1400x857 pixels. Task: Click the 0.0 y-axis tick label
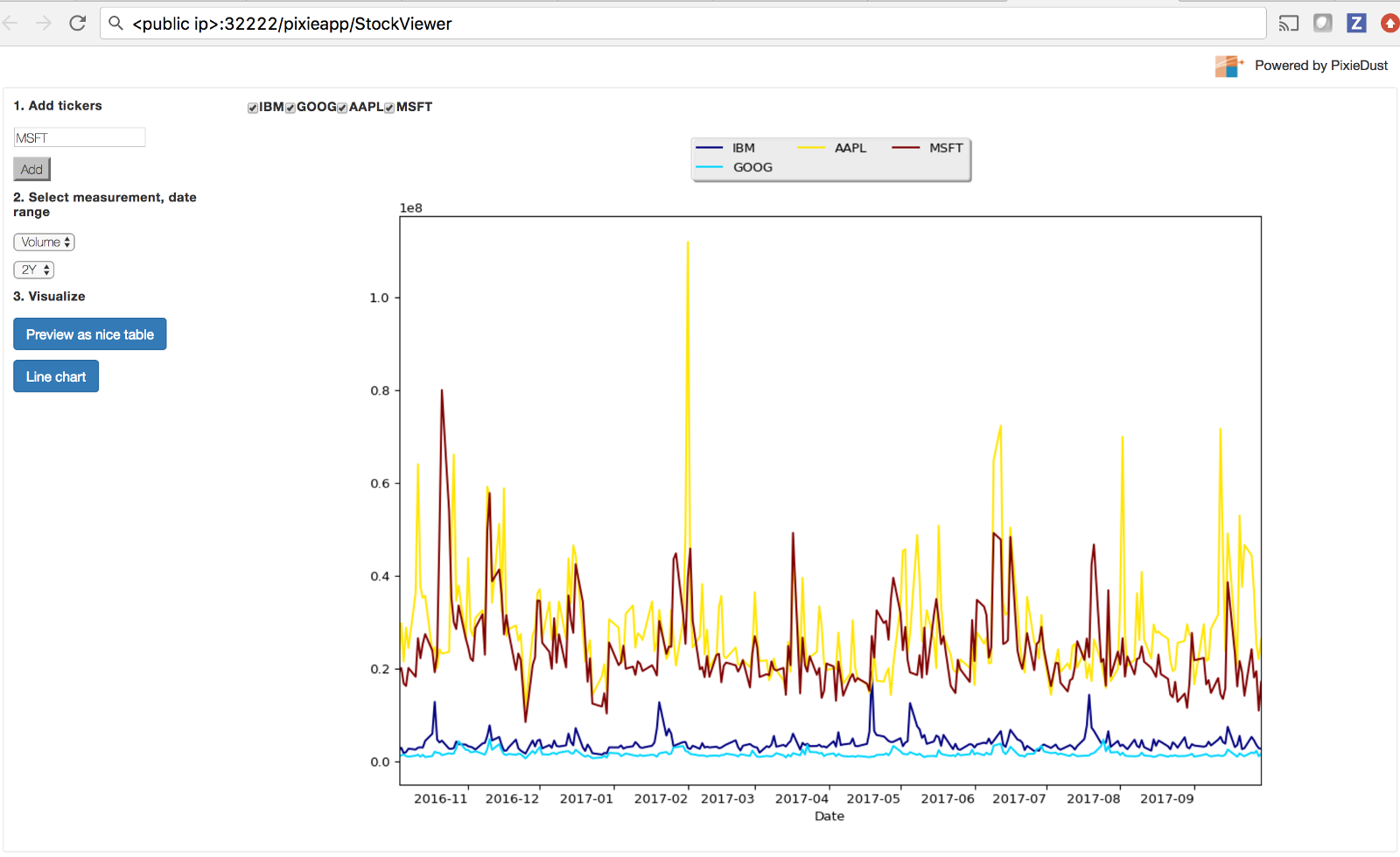pos(380,762)
